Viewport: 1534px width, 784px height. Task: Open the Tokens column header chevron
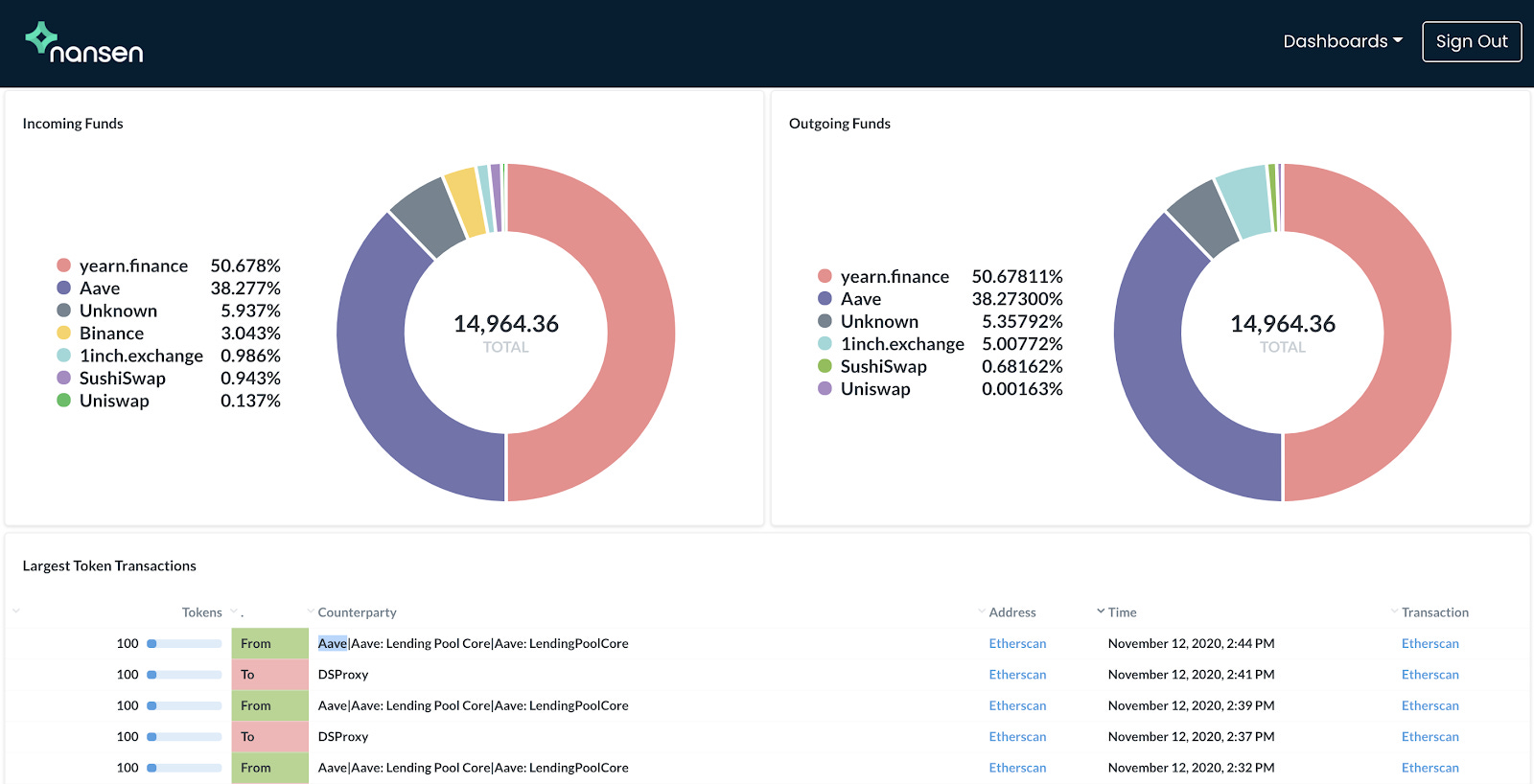tap(16, 611)
